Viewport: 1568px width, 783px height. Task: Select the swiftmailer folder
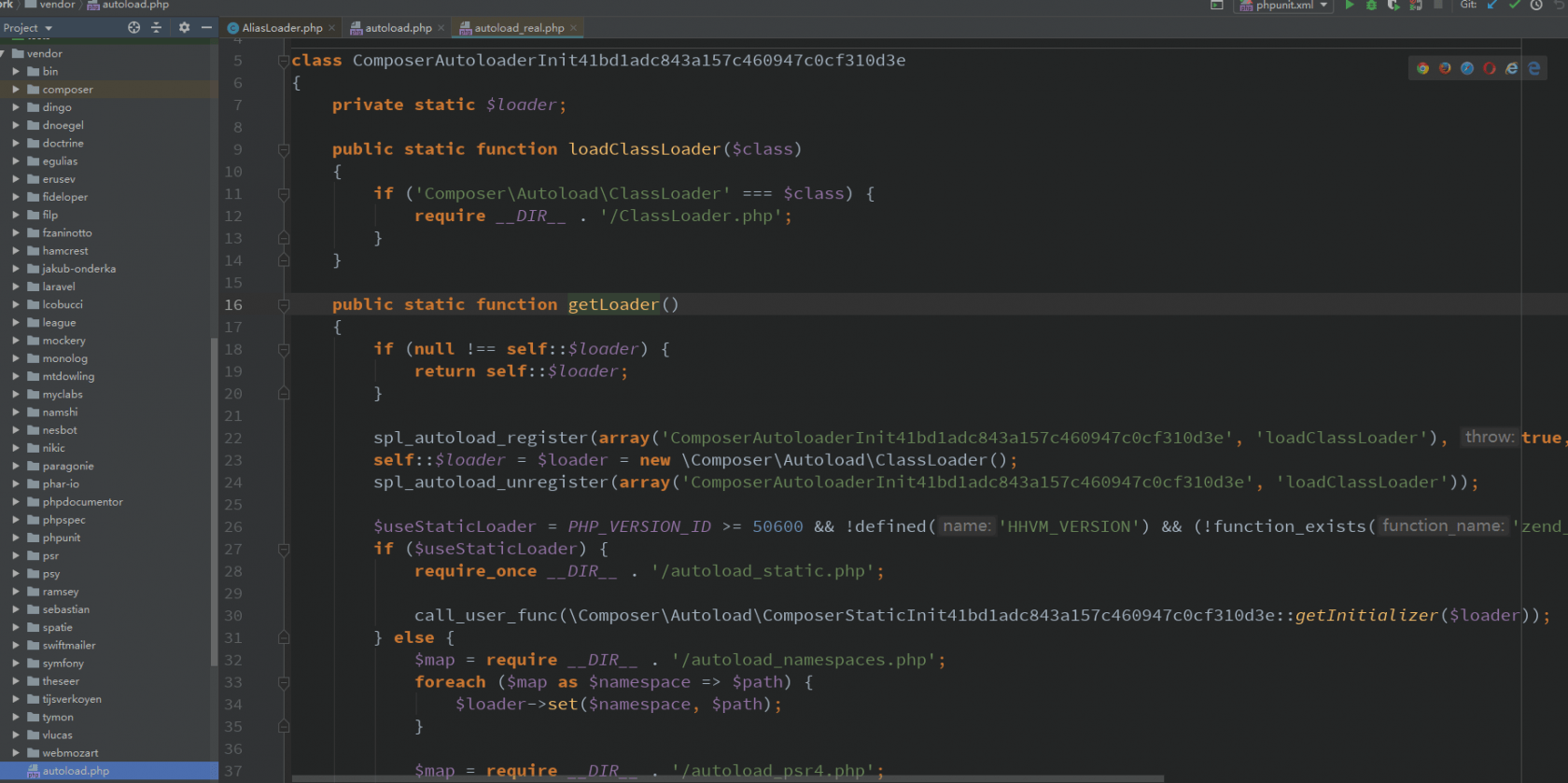69,645
